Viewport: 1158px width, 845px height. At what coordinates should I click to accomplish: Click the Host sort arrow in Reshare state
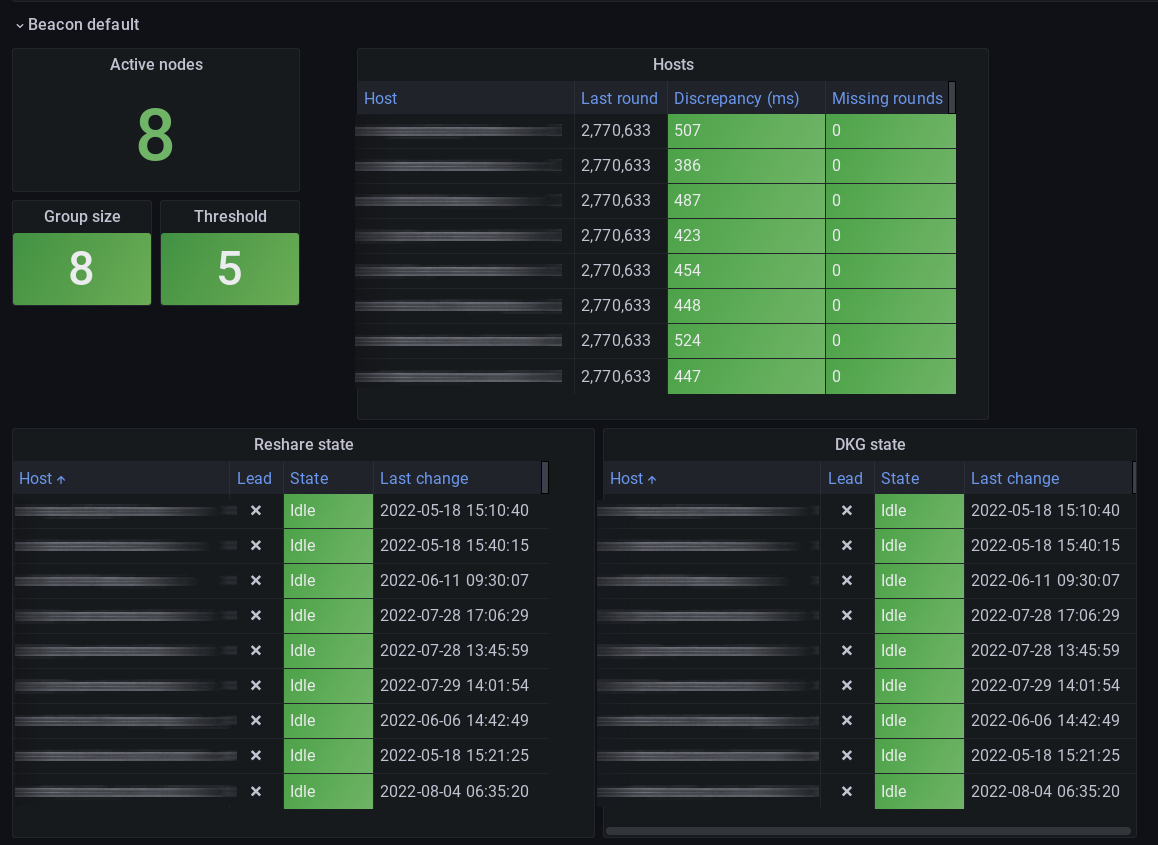[x=61, y=479]
